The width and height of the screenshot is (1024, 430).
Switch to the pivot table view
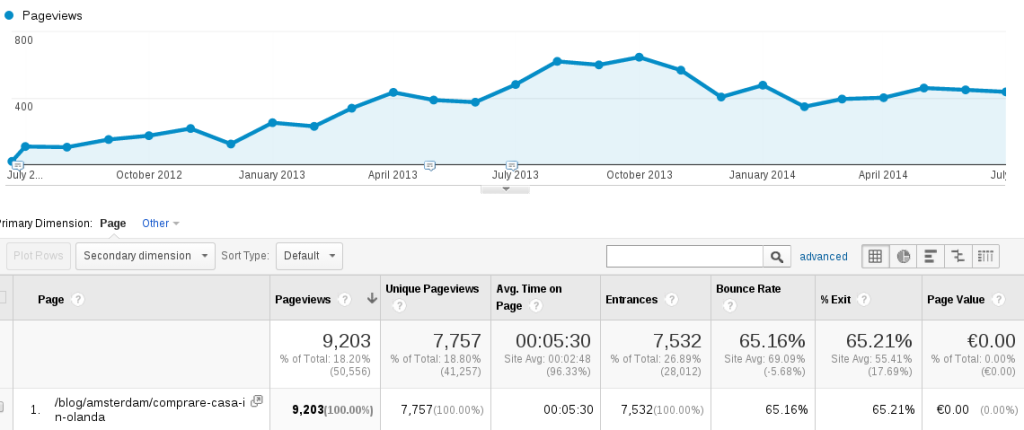tap(985, 256)
